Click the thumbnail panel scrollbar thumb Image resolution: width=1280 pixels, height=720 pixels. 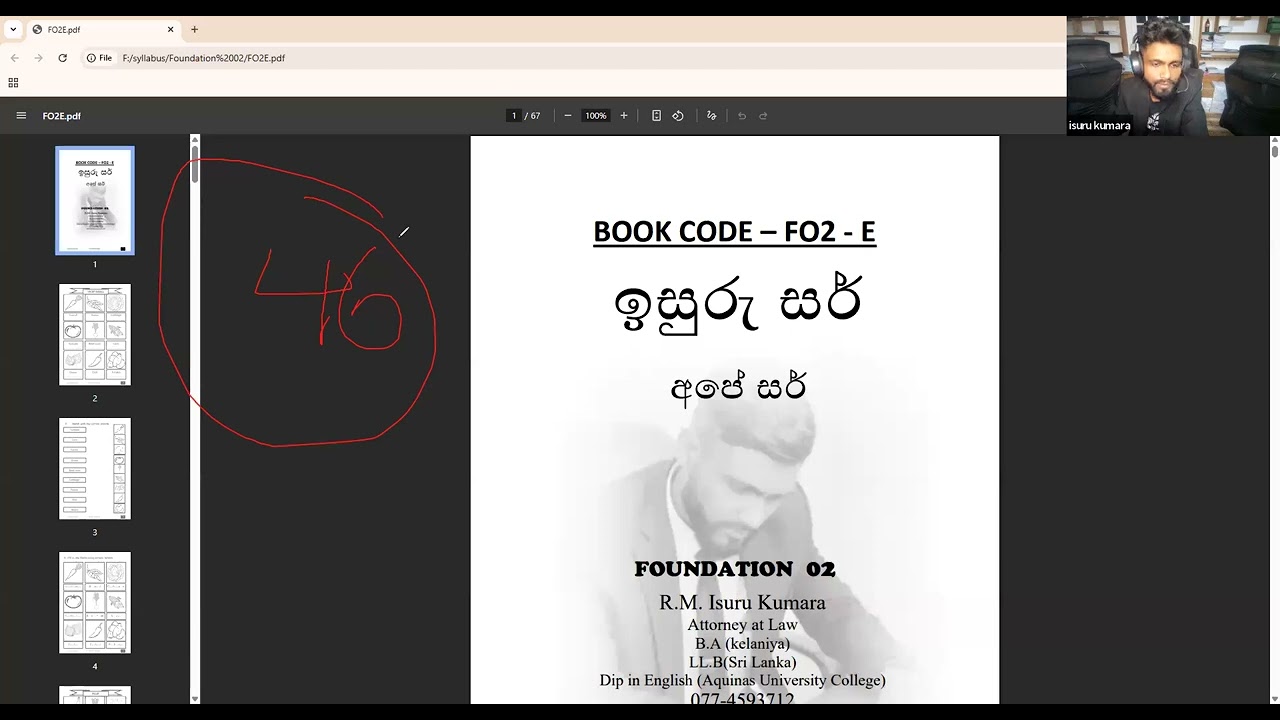point(195,165)
